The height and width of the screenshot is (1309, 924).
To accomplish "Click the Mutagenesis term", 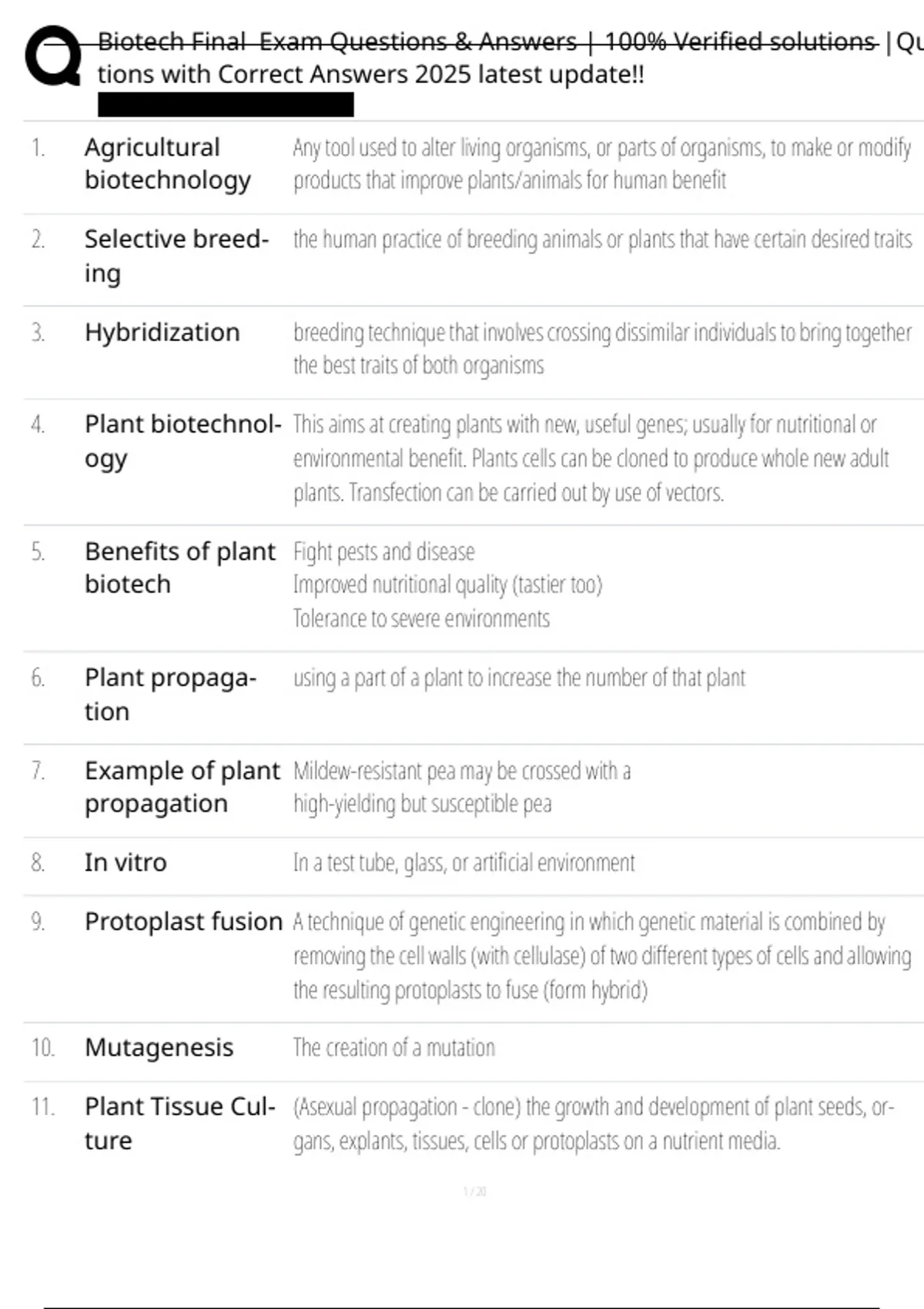I will click(159, 1047).
